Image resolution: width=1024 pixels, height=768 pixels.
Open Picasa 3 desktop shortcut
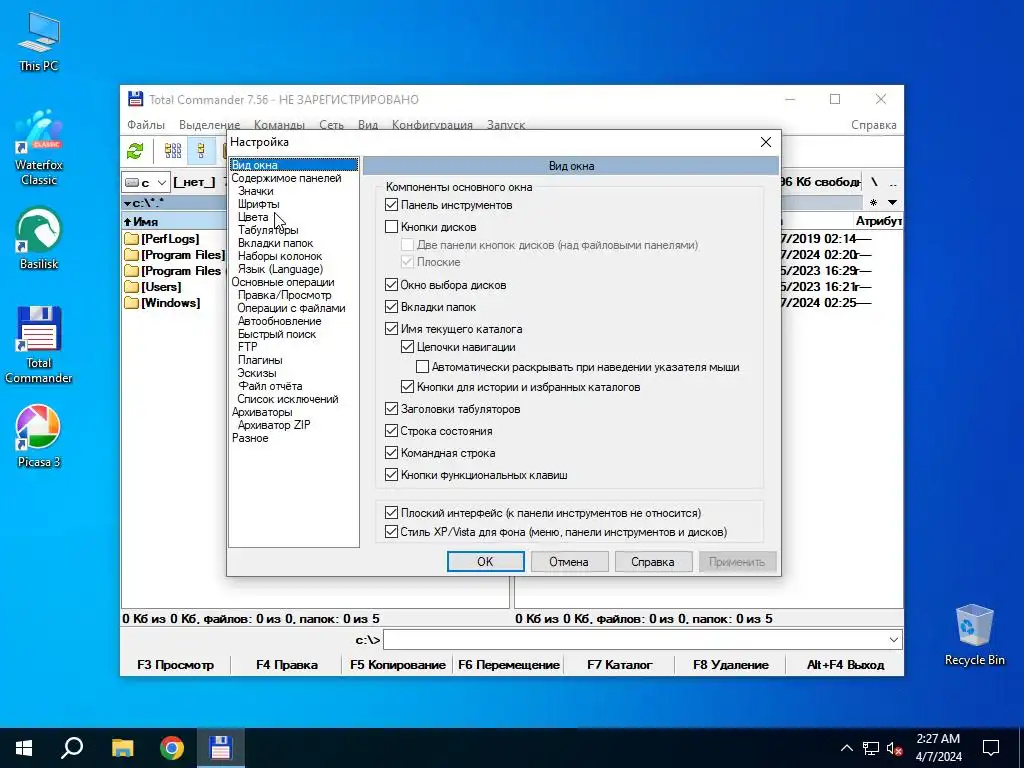pyautogui.click(x=39, y=436)
